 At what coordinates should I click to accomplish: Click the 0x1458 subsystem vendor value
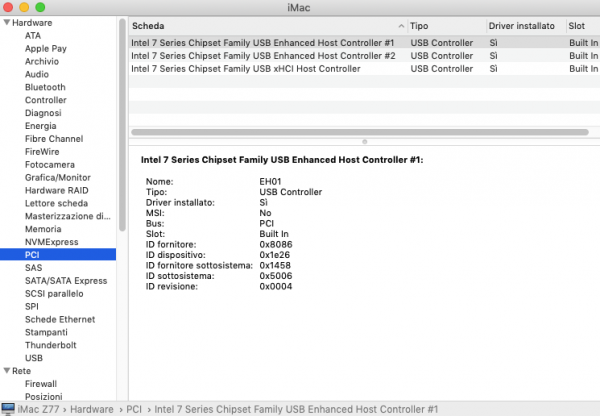(275, 265)
